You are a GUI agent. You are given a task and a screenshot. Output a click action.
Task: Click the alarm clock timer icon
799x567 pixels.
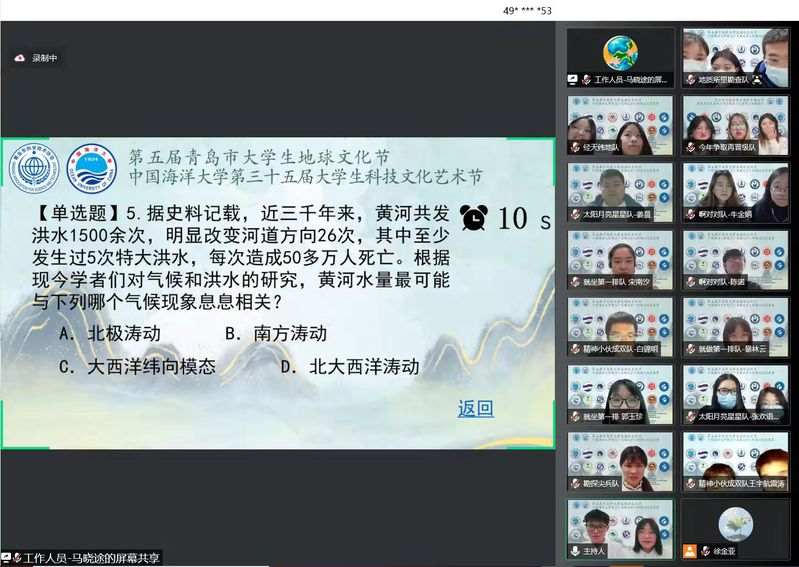pos(474,217)
